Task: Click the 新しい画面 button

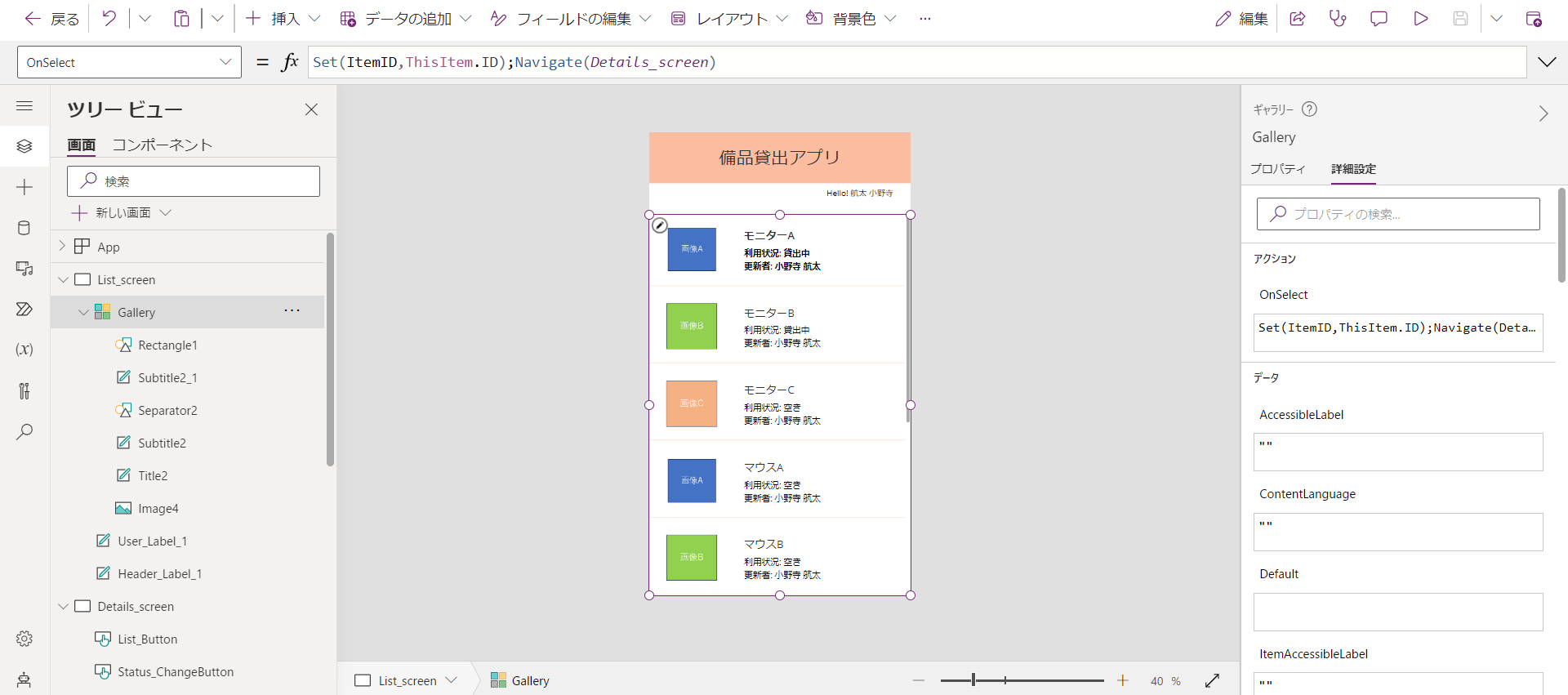Action: point(121,213)
